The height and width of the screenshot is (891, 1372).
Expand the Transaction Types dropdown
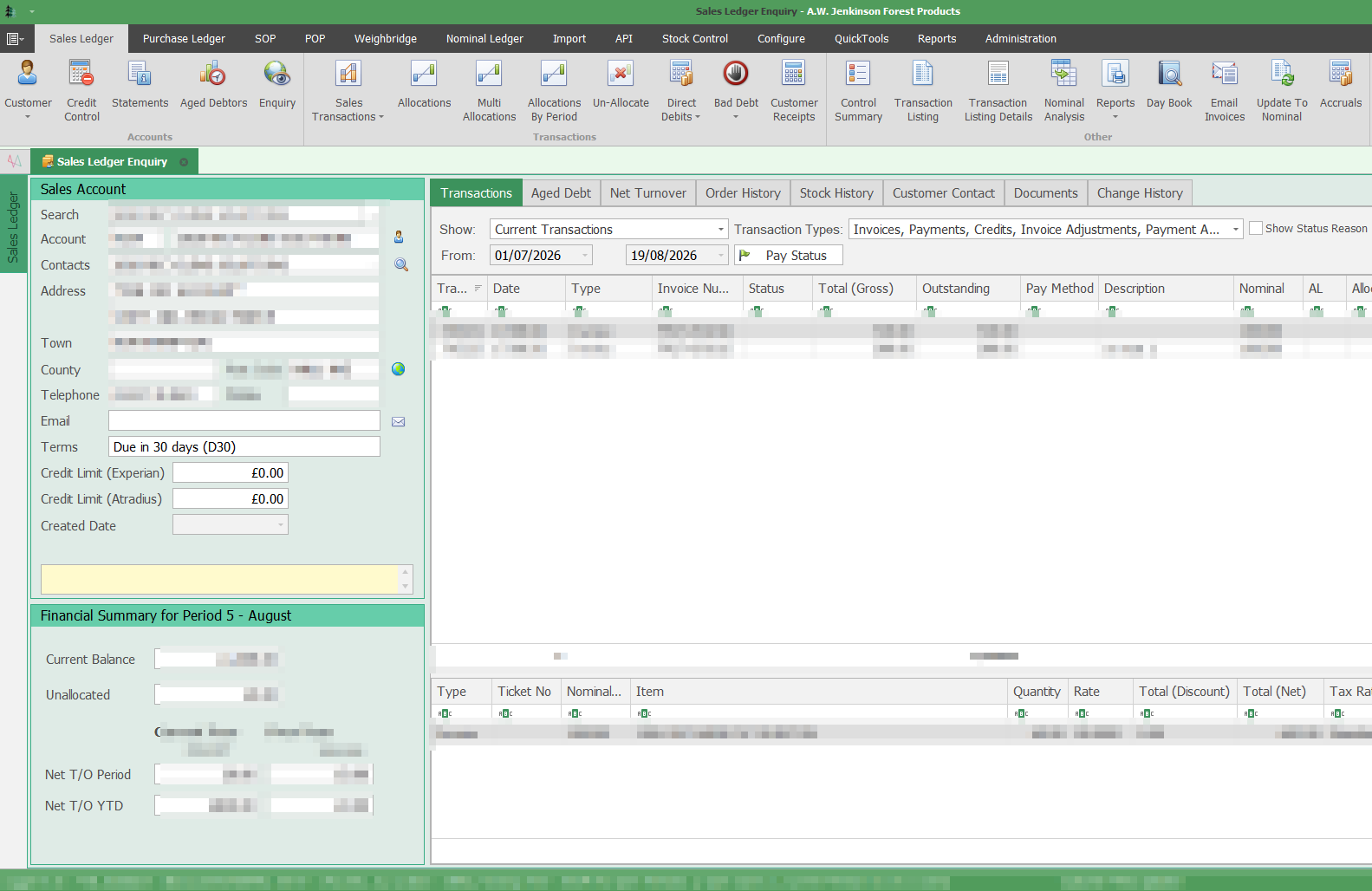pyautogui.click(x=1236, y=230)
